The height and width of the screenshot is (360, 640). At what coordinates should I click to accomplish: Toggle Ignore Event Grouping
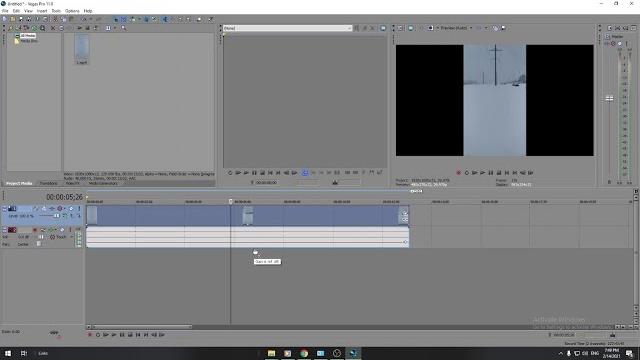(x=154, y=19)
